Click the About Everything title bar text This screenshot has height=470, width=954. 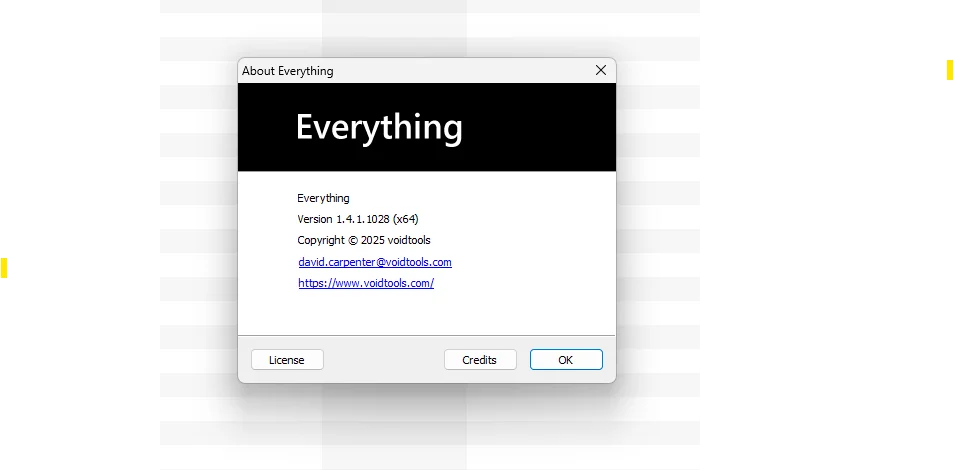(288, 71)
